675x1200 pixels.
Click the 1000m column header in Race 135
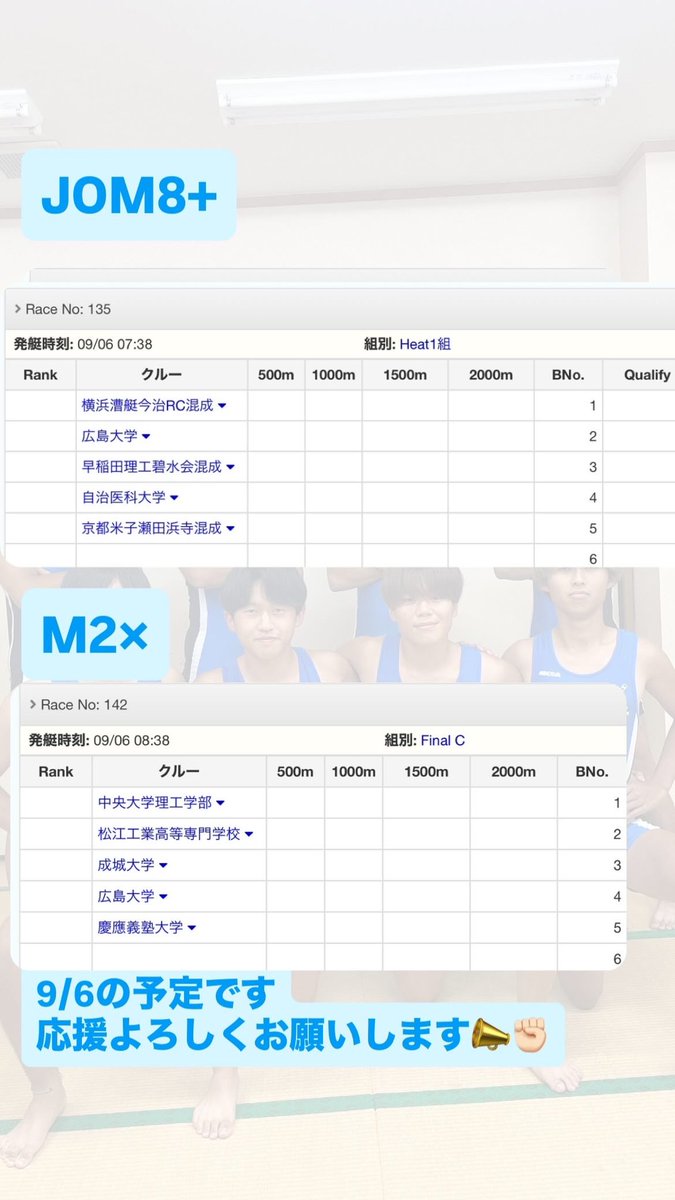(x=333, y=375)
